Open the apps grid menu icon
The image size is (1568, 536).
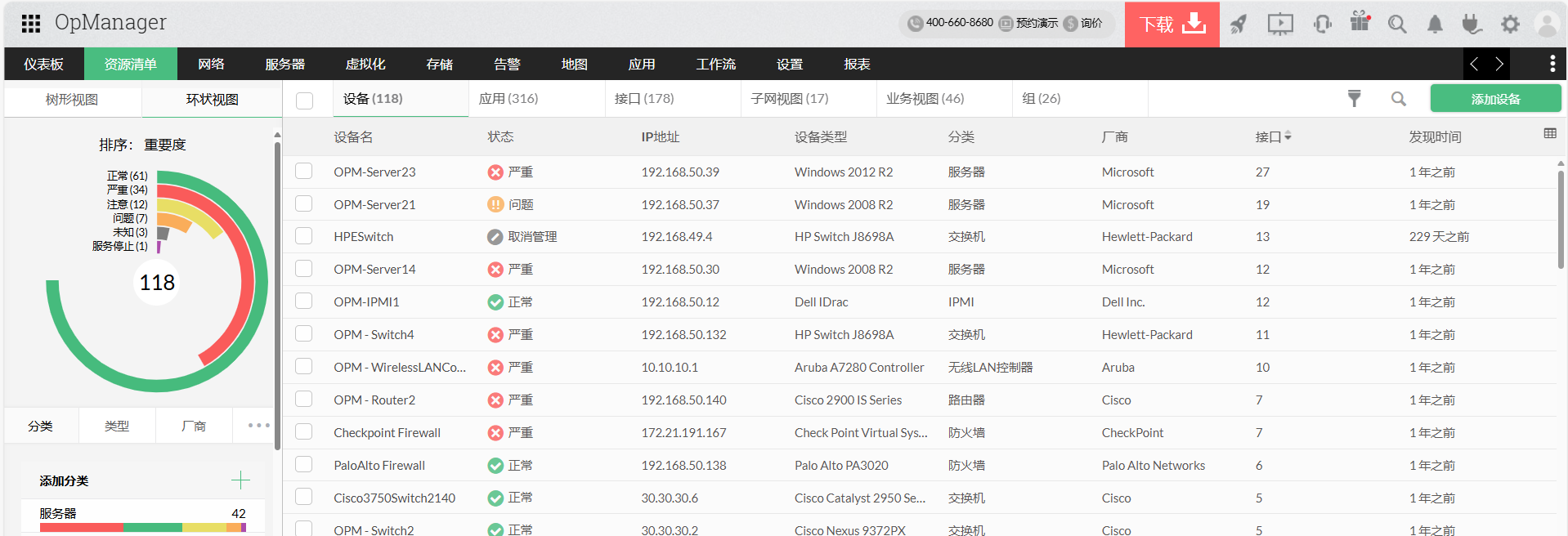point(31,24)
